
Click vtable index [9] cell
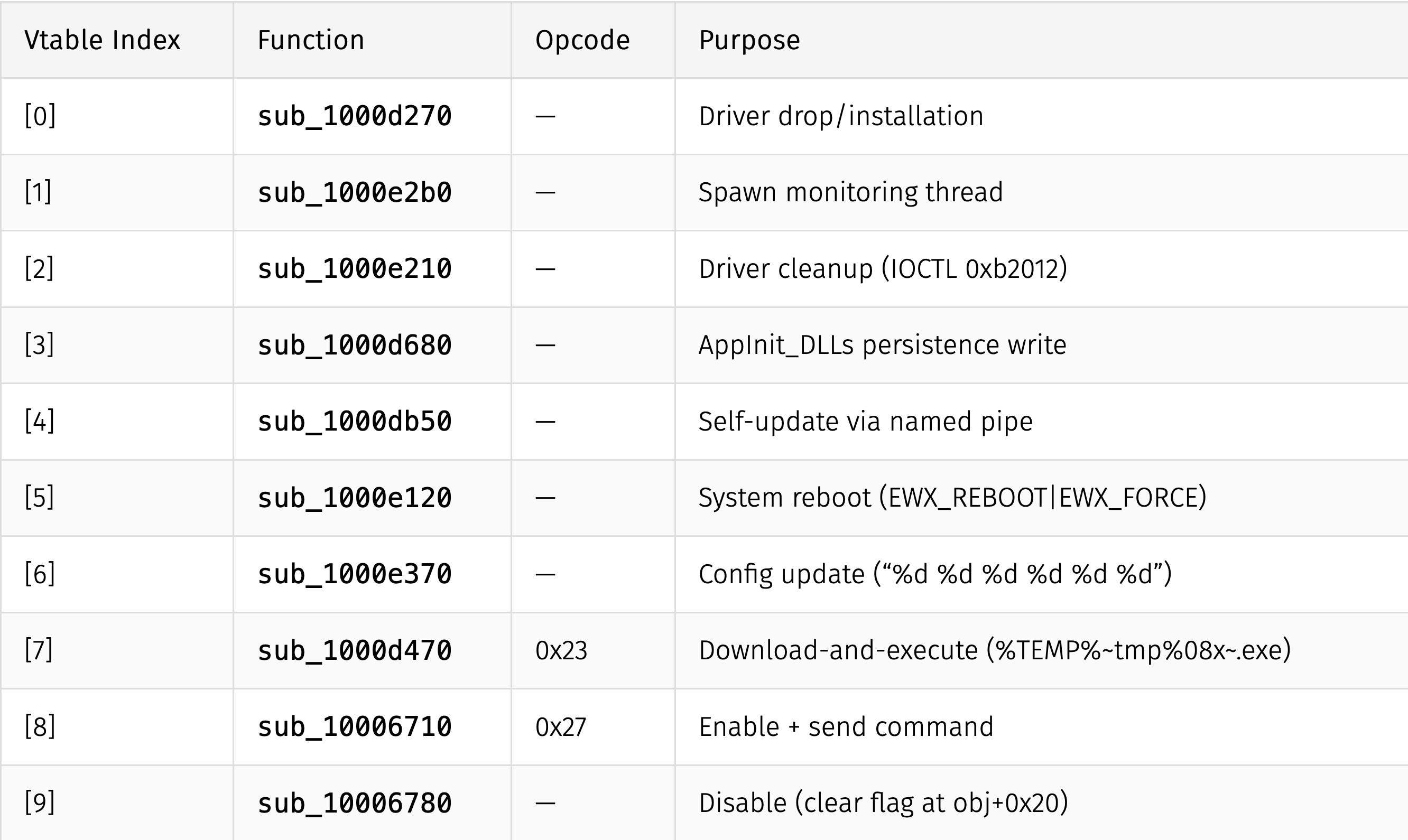click(40, 803)
